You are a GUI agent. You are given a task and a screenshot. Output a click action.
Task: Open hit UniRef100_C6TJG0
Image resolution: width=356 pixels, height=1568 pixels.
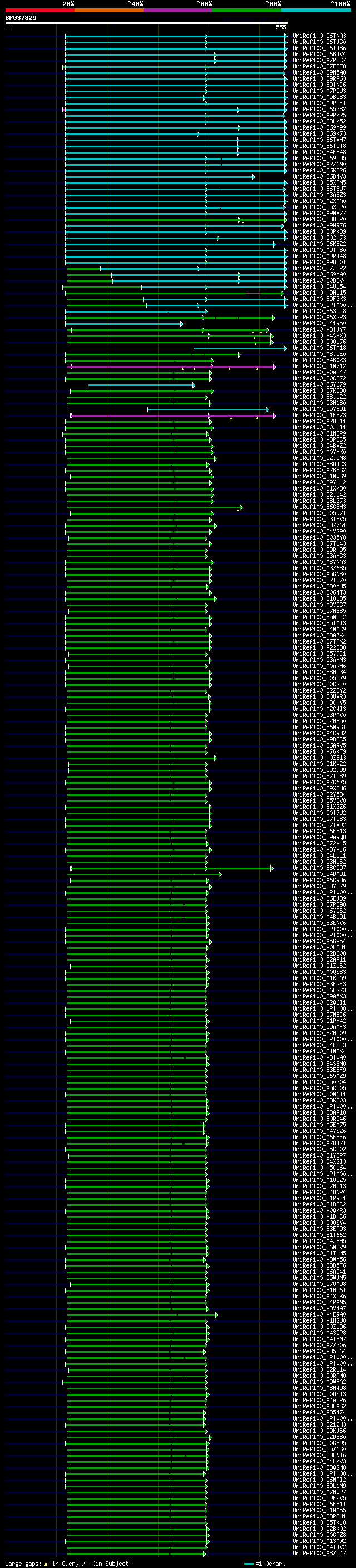pyautogui.click(x=319, y=42)
